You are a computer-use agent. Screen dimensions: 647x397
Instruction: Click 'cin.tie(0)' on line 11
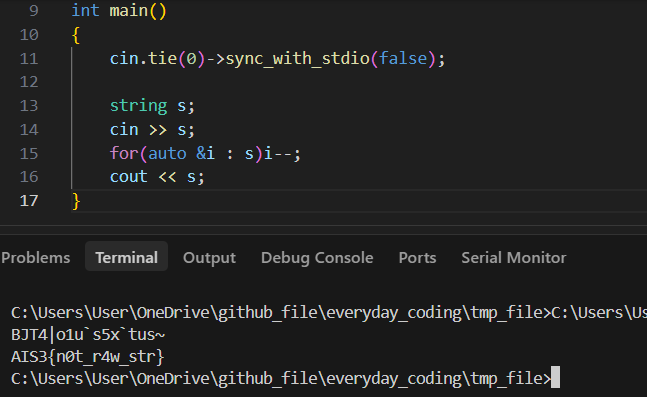pyautogui.click(x=157, y=59)
